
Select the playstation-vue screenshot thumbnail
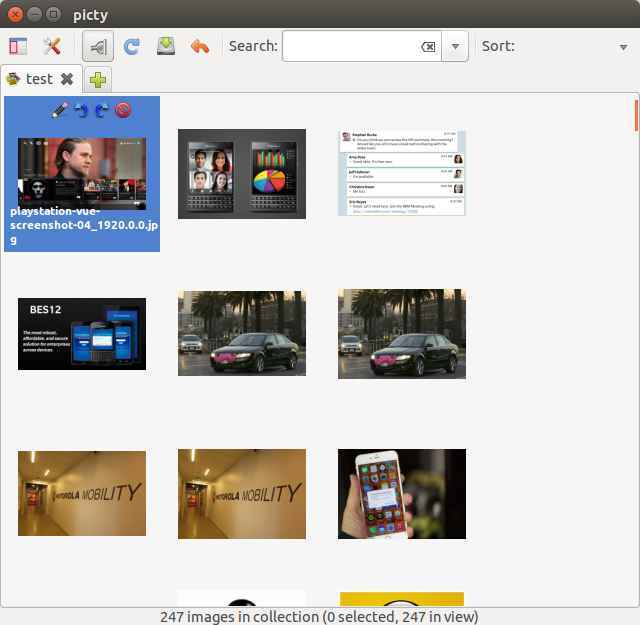[82, 173]
